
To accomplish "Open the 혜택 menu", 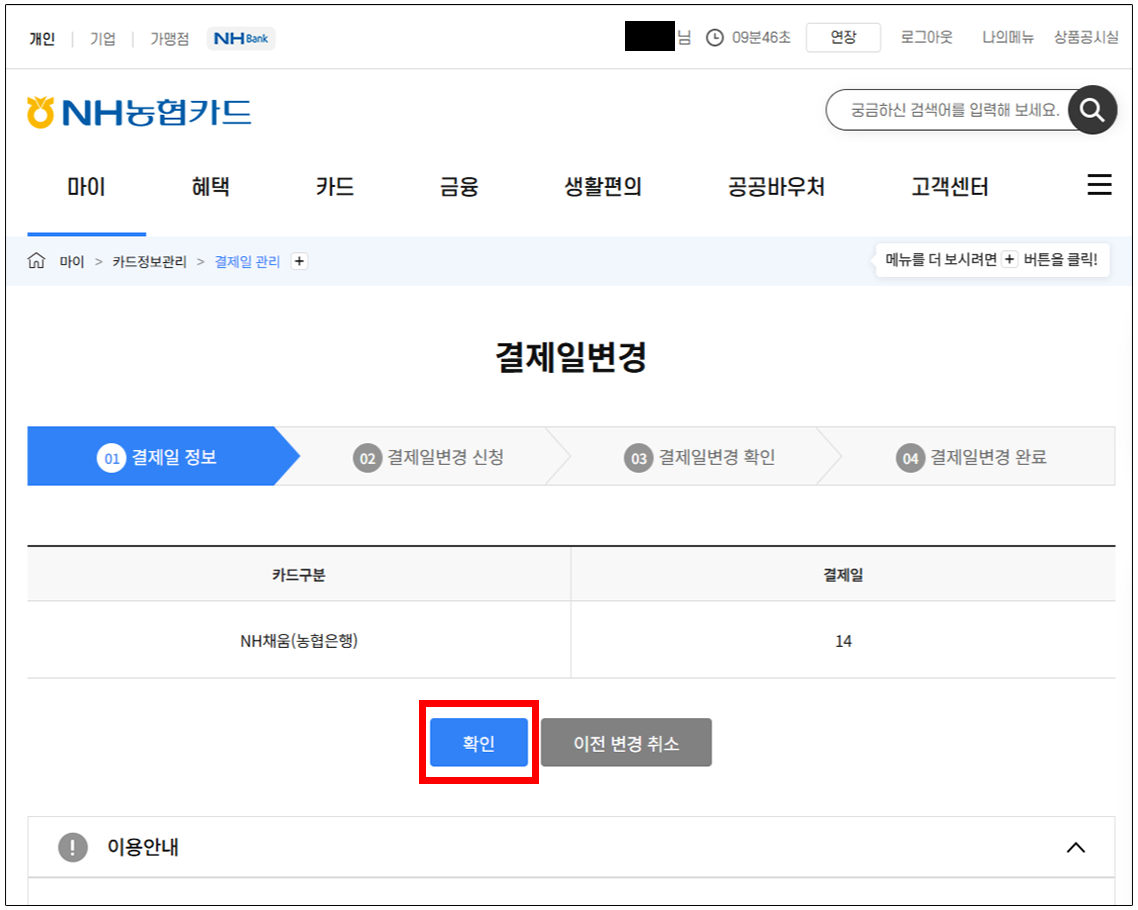I will [210, 187].
